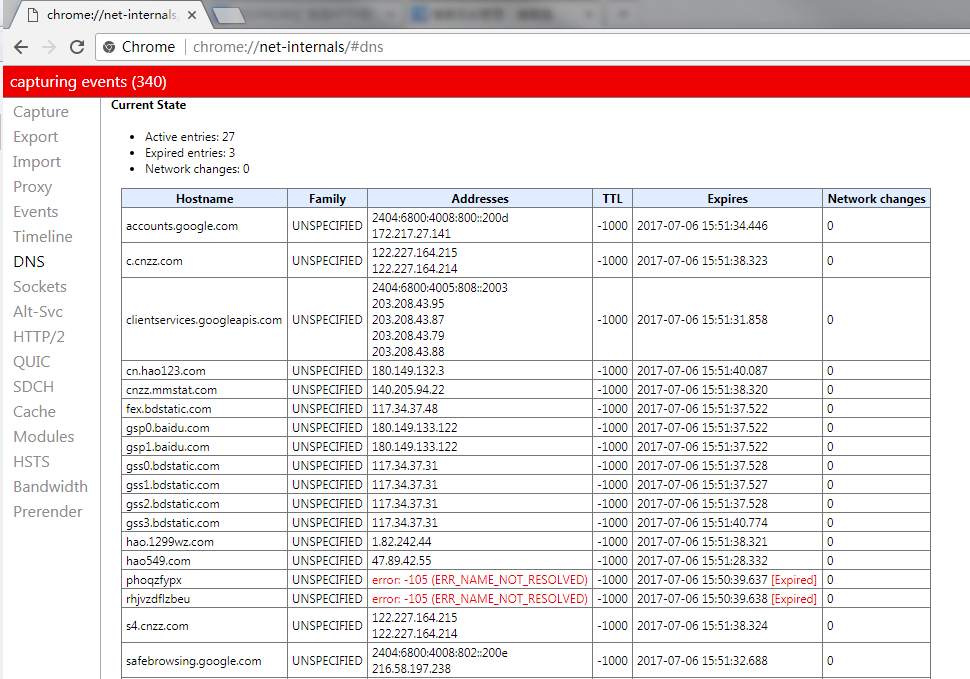Click the error text in the phoqzfypx row
Image resolution: width=970 pixels, height=679 pixels.
point(479,580)
